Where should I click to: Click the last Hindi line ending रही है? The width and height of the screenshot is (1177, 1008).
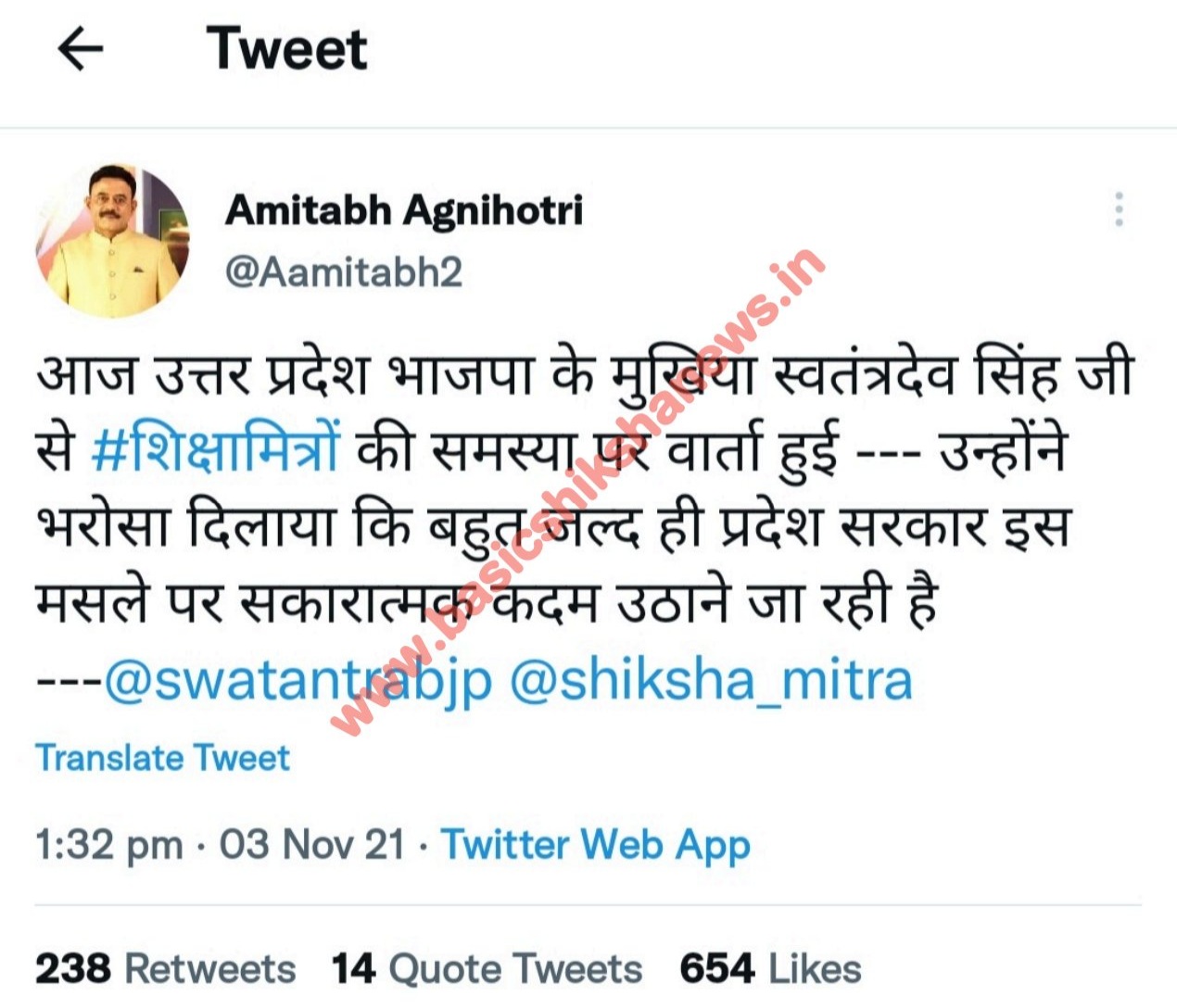(487, 603)
